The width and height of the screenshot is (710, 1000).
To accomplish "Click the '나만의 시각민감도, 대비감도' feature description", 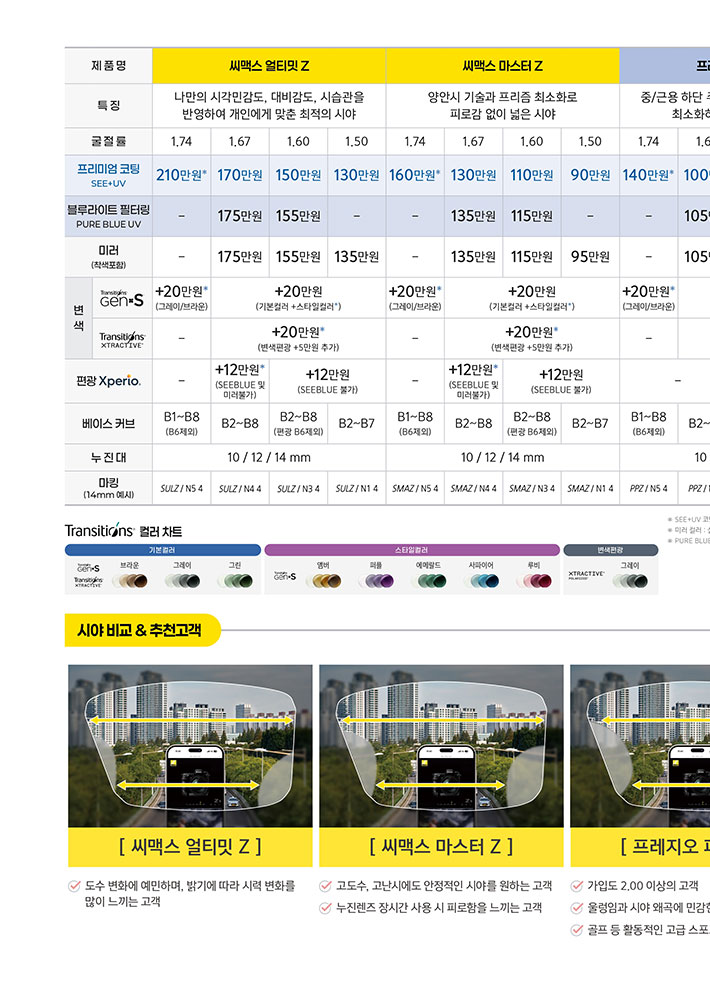I will point(269,105).
